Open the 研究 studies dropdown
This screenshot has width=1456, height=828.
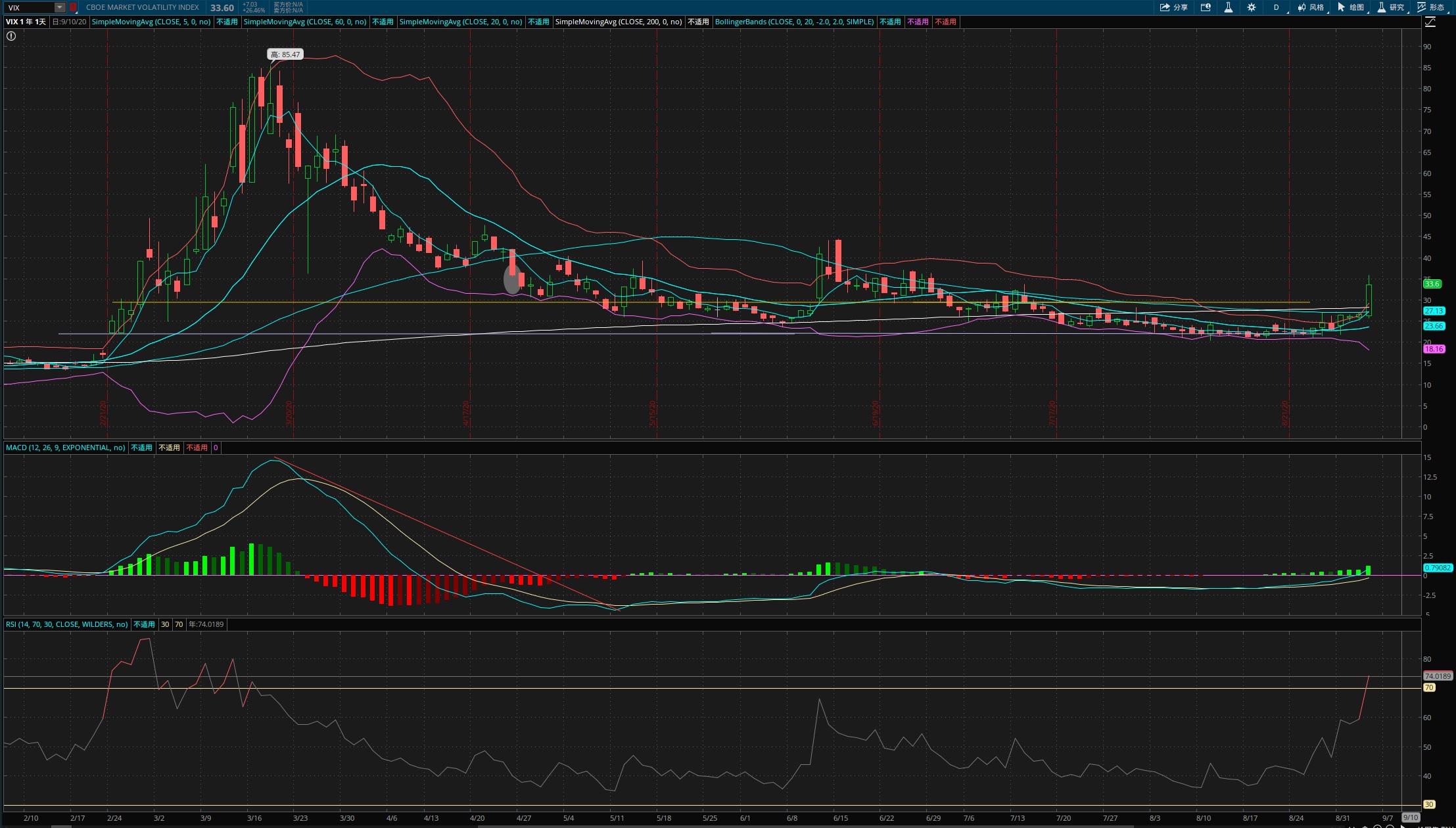click(x=1392, y=7)
